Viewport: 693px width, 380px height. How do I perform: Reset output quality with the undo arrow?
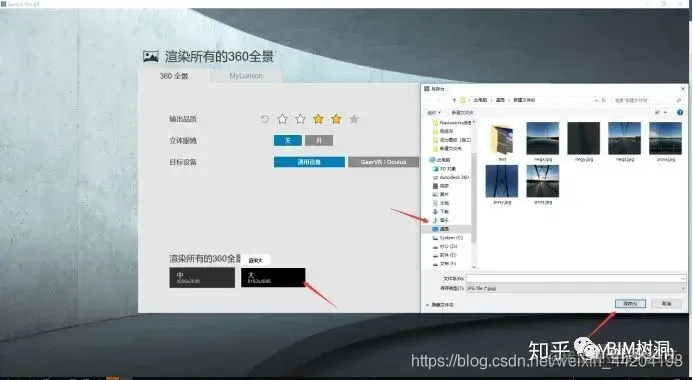(x=265, y=119)
